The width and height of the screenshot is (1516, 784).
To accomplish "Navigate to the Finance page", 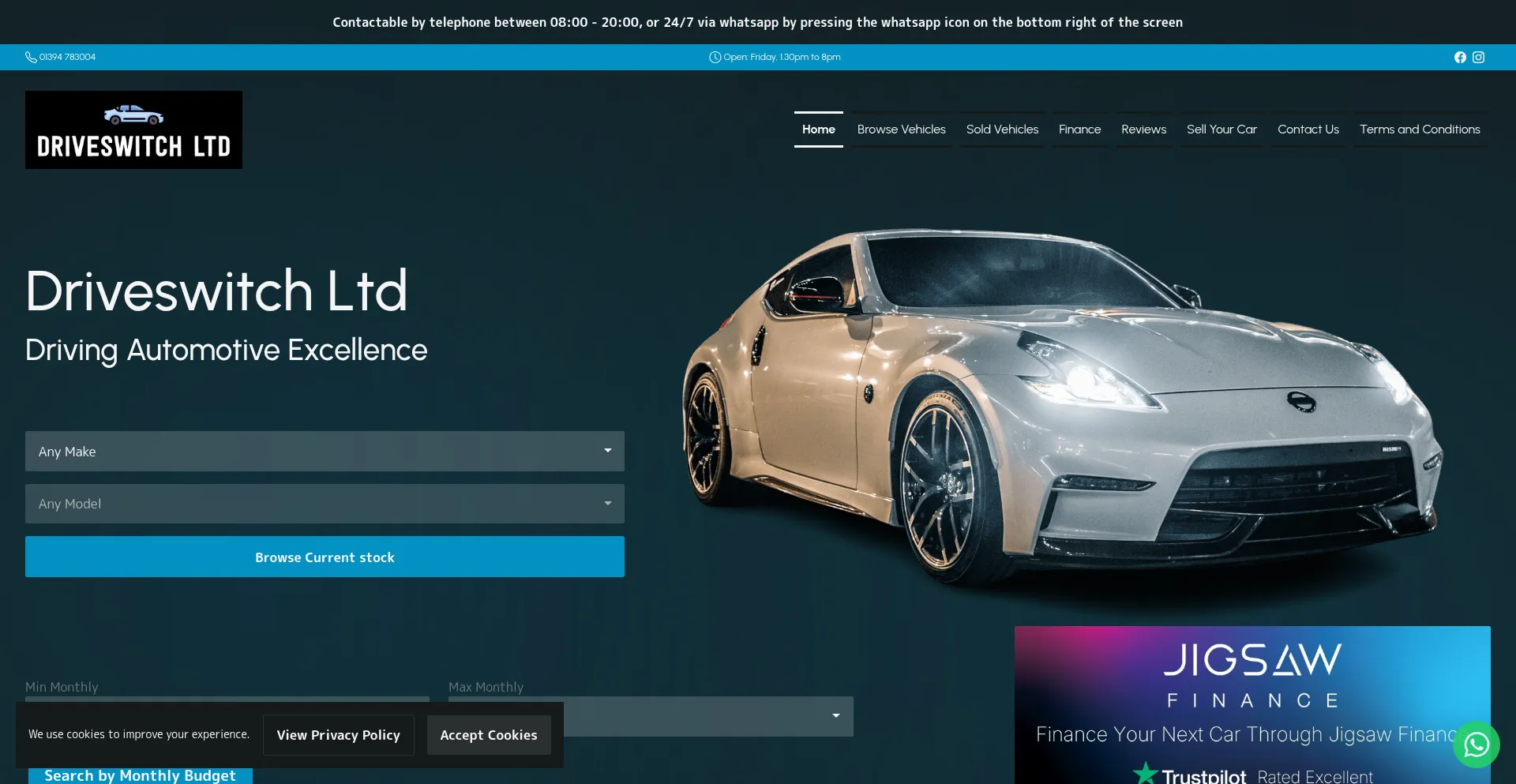I will coord(1079,129).
